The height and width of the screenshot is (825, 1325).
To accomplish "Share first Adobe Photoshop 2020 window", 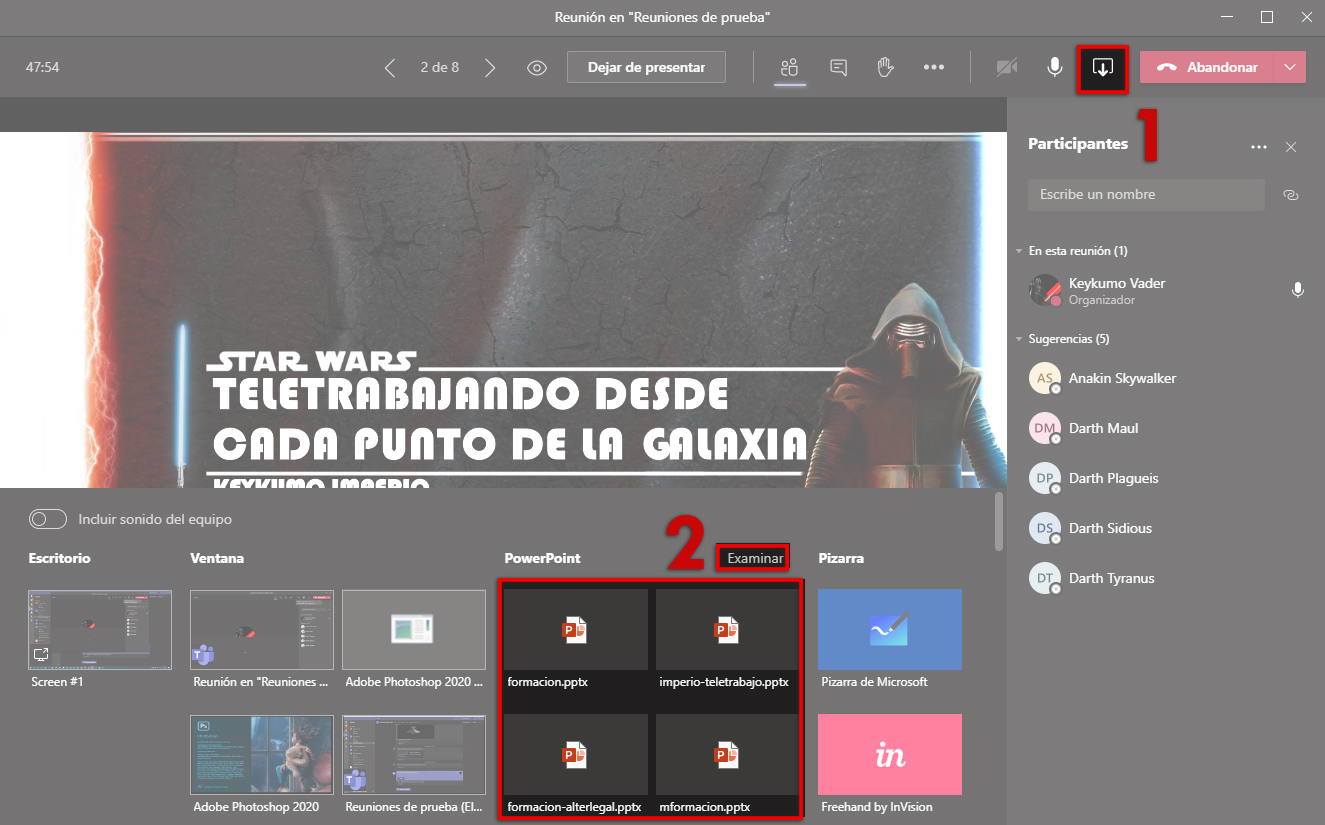I will tap(414, 630).
